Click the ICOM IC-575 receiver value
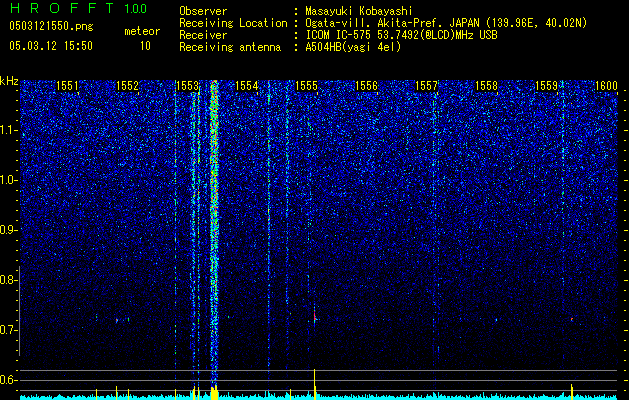Screen dimensions: 629x400 pyautogui.click(x=401, y=35)
